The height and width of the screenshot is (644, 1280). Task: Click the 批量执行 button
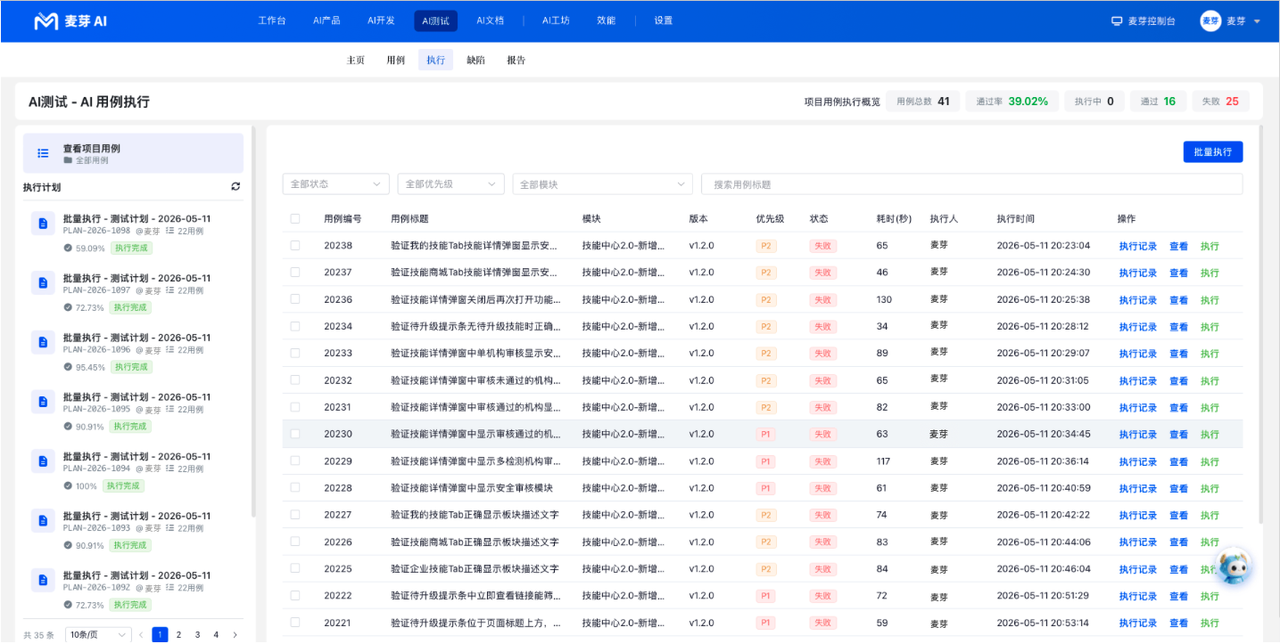[x=1213, y=152]
